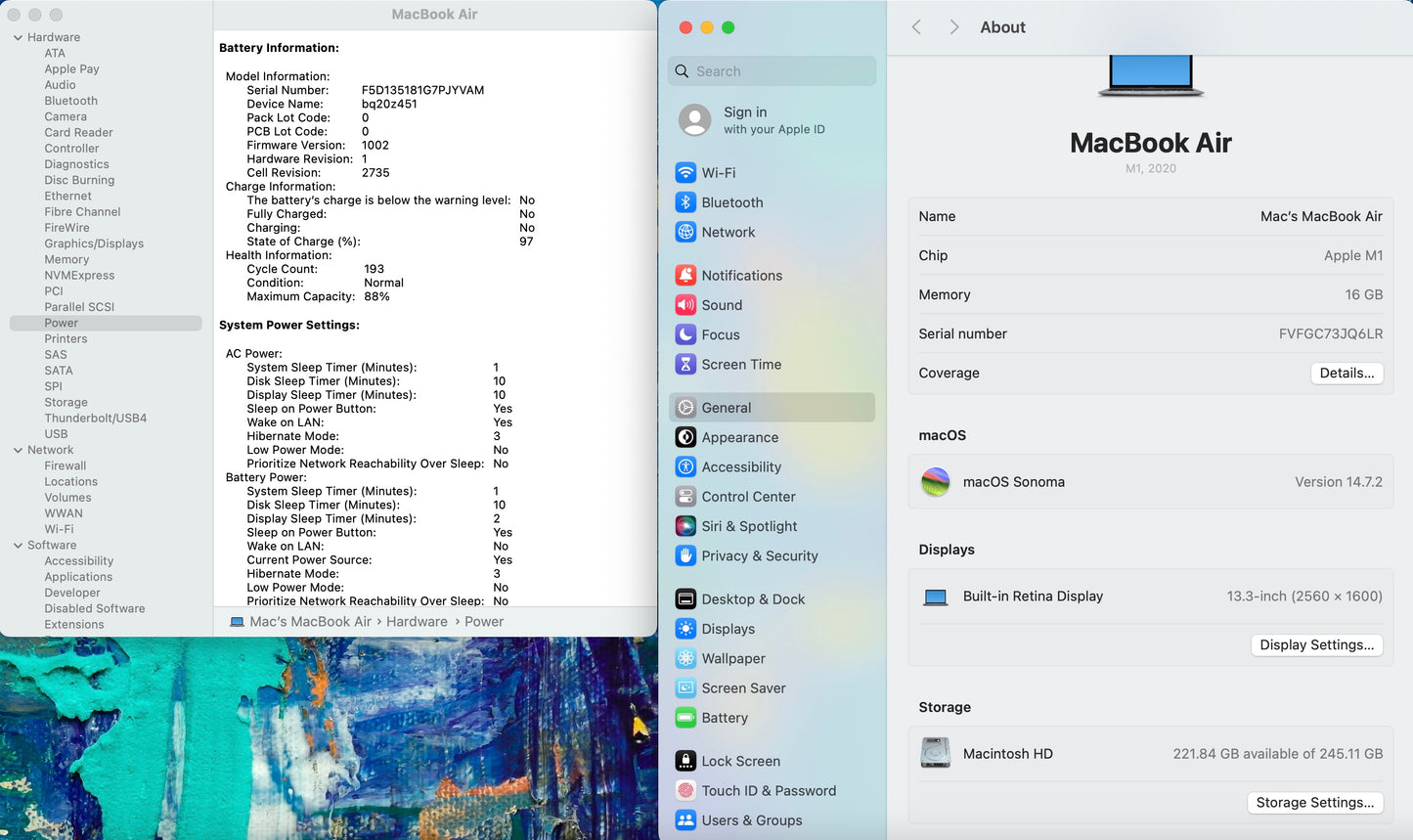1413x840 pixels.
Task: Select the Notifications bell icon
Action: (x=685, y=276)
